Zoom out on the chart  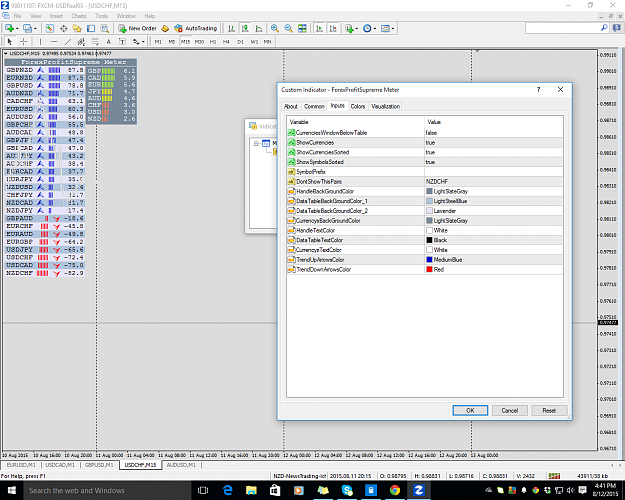point(288,28)
